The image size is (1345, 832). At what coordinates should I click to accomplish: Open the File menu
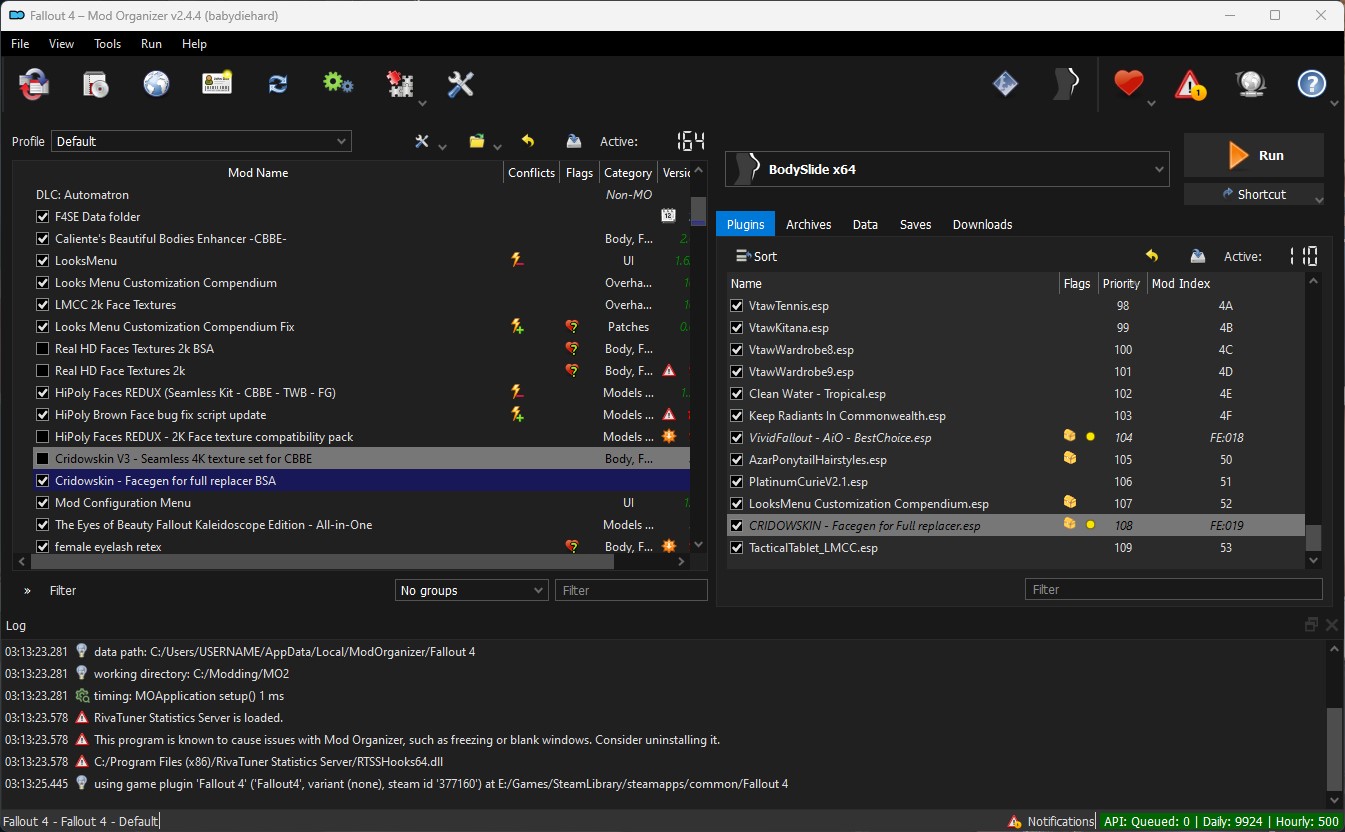tap(20, 44)
